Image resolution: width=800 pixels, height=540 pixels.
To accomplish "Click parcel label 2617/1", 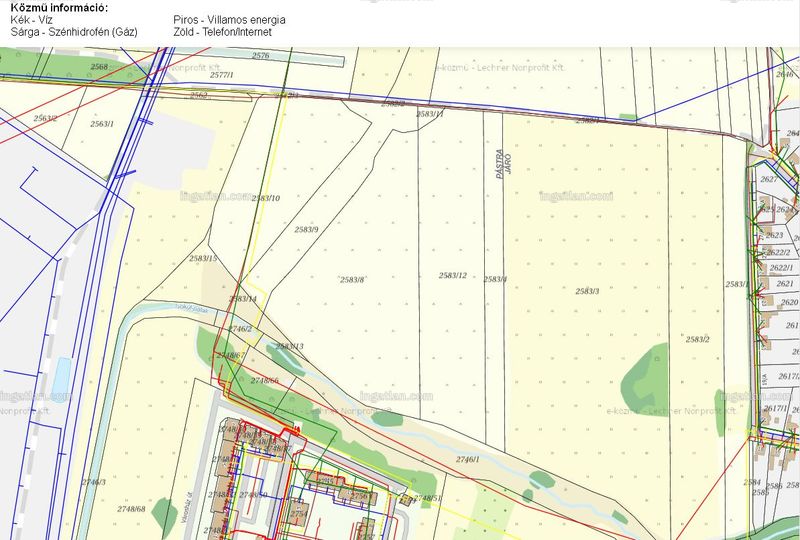I will [x=776, y=409].
